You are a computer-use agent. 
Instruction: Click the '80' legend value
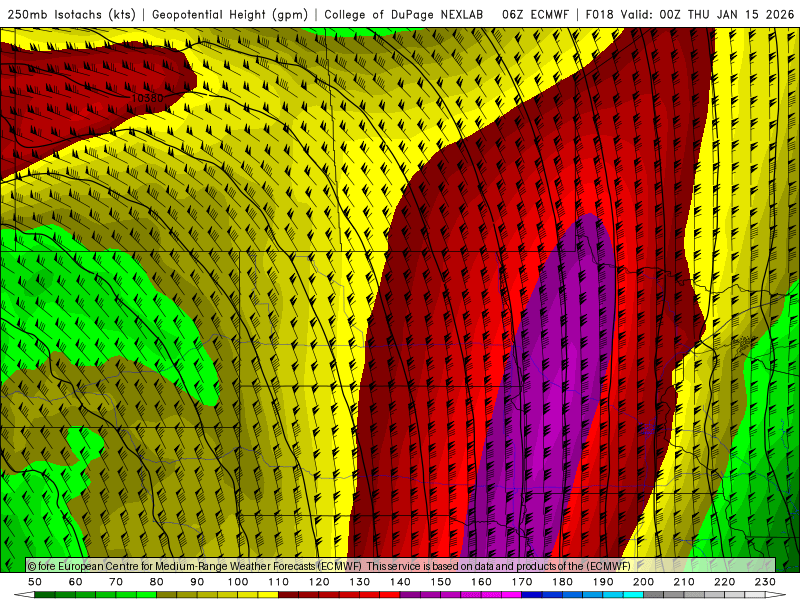click(x=157, y=582)
